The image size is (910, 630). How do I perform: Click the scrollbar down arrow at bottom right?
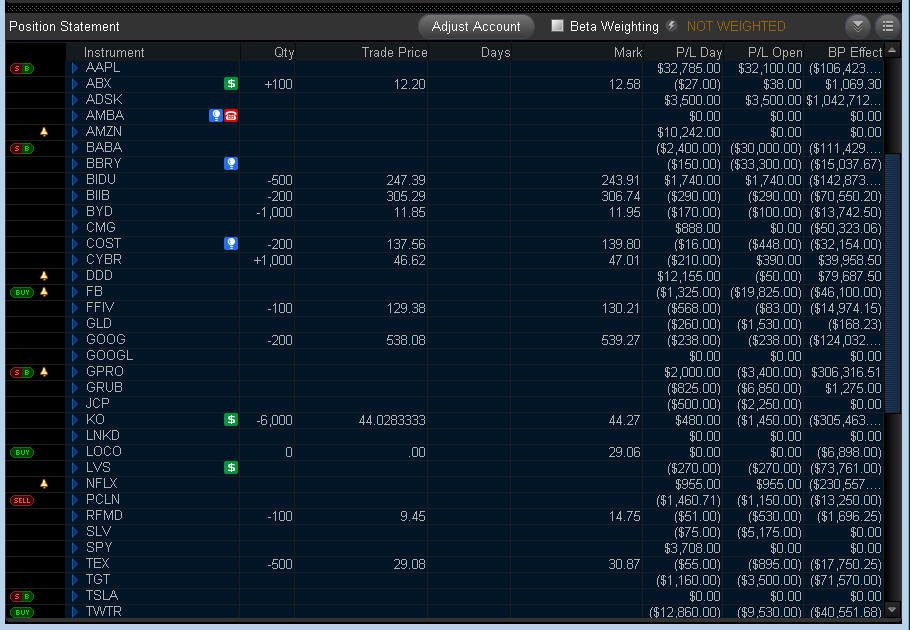coord(892,610)
